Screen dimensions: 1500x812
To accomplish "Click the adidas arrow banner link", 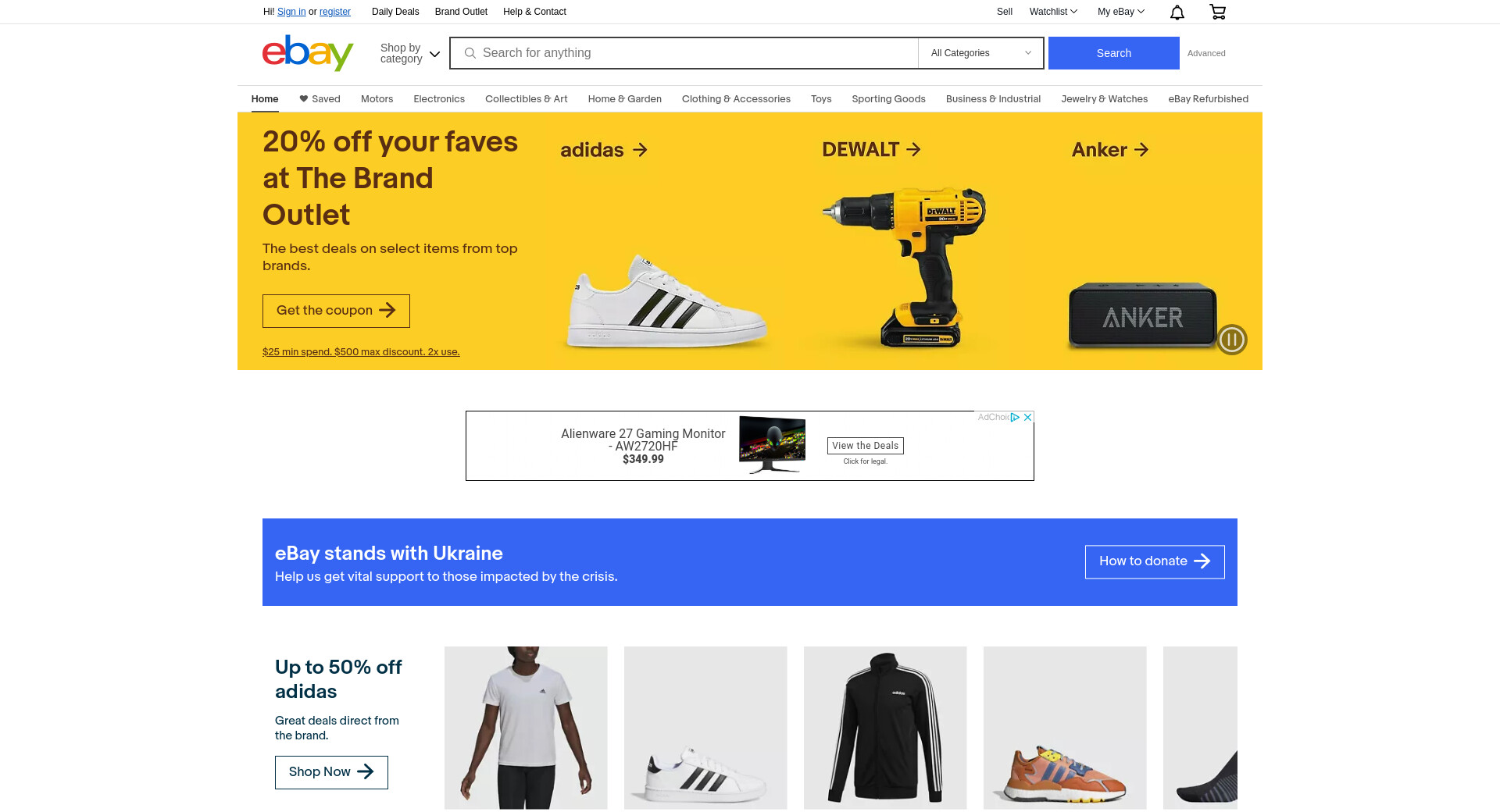I will 604,150.
